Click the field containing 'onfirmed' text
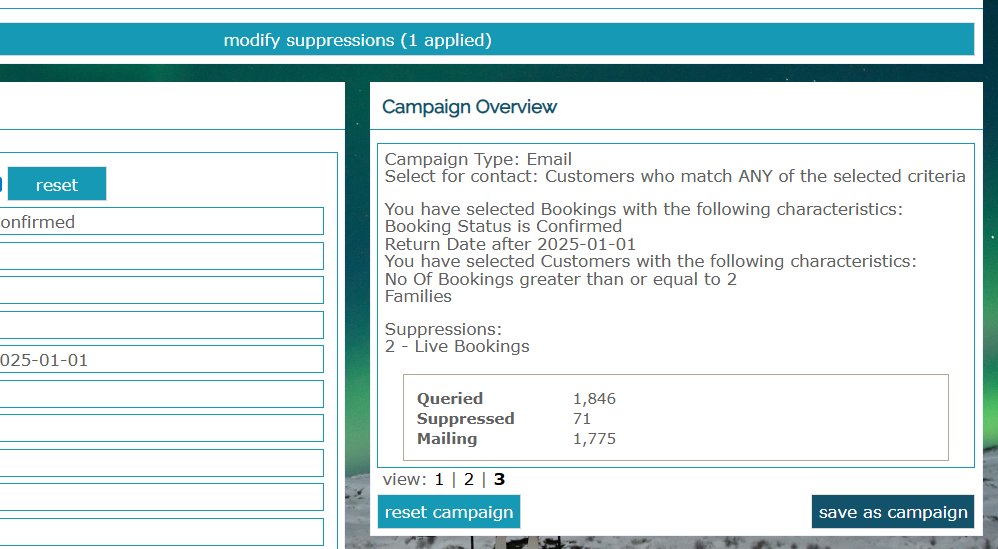Viewport: 998px width, 549px height. coord(162,221)
